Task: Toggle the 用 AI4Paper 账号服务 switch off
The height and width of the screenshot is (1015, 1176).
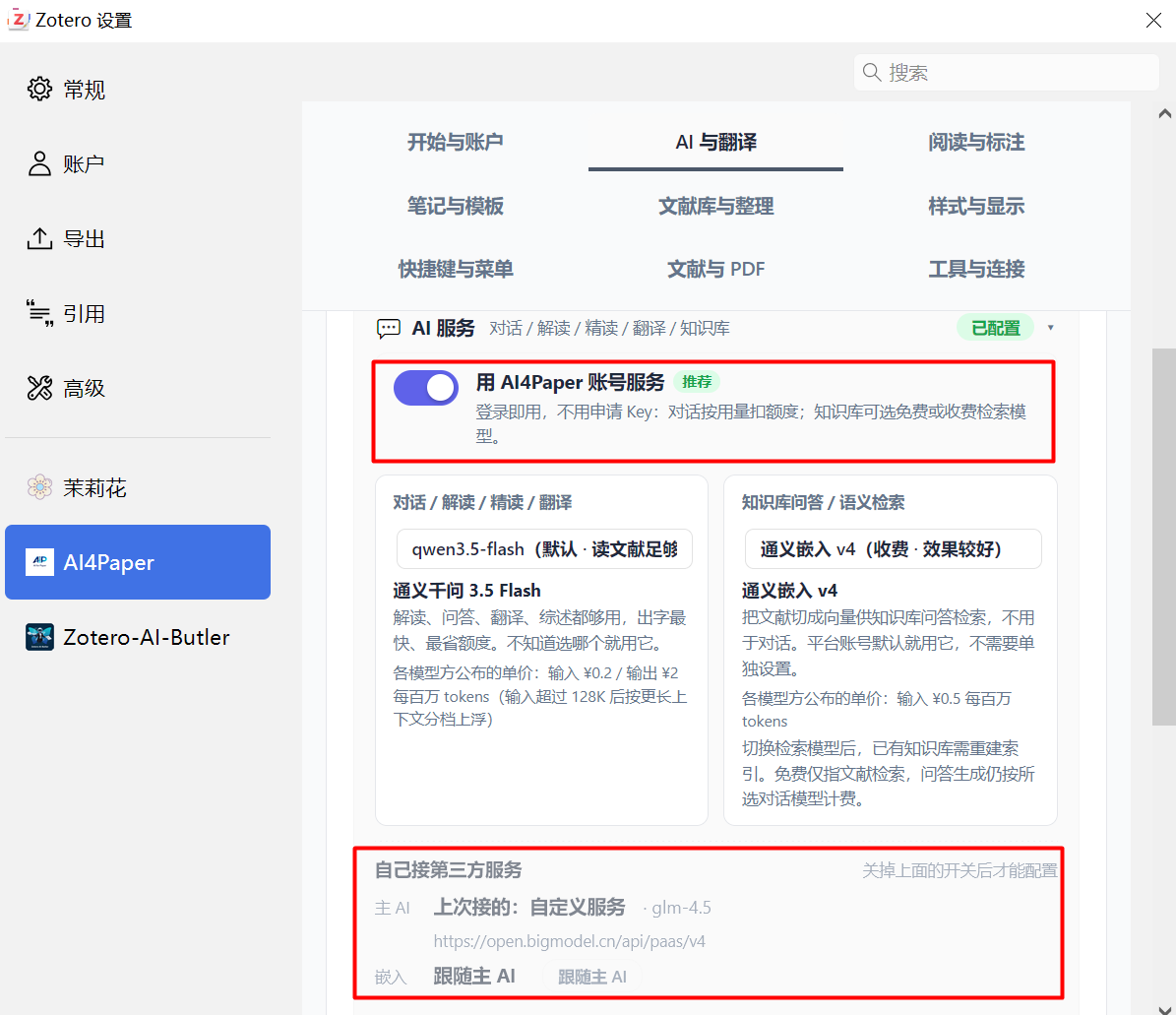Action: (426, 388)
